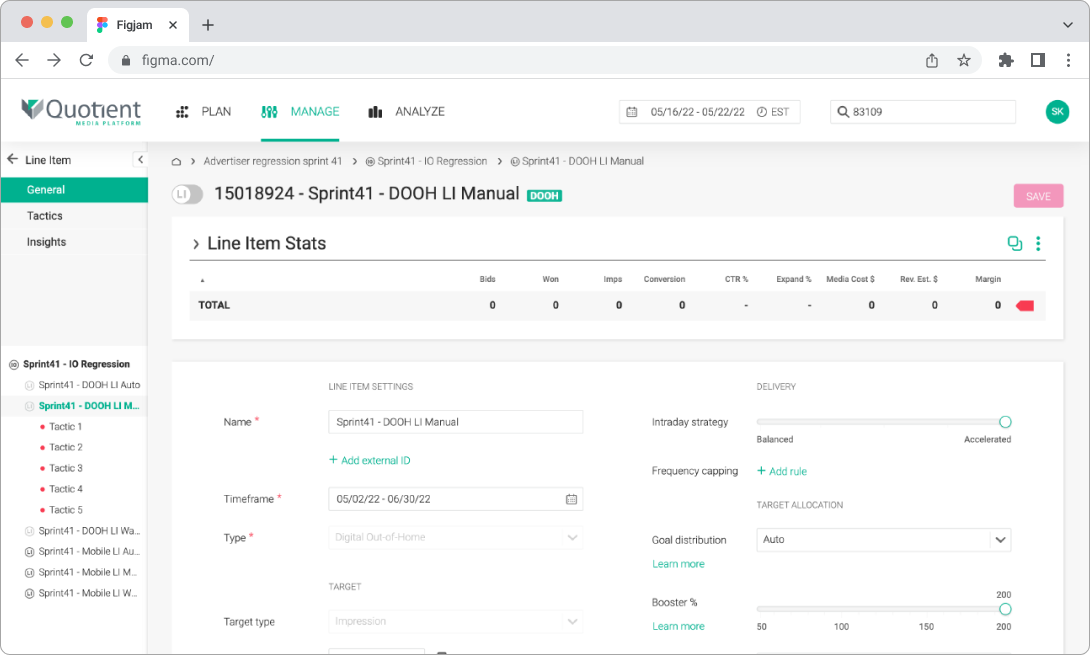Open the Chrome three-dot menu

[1068, 60]
